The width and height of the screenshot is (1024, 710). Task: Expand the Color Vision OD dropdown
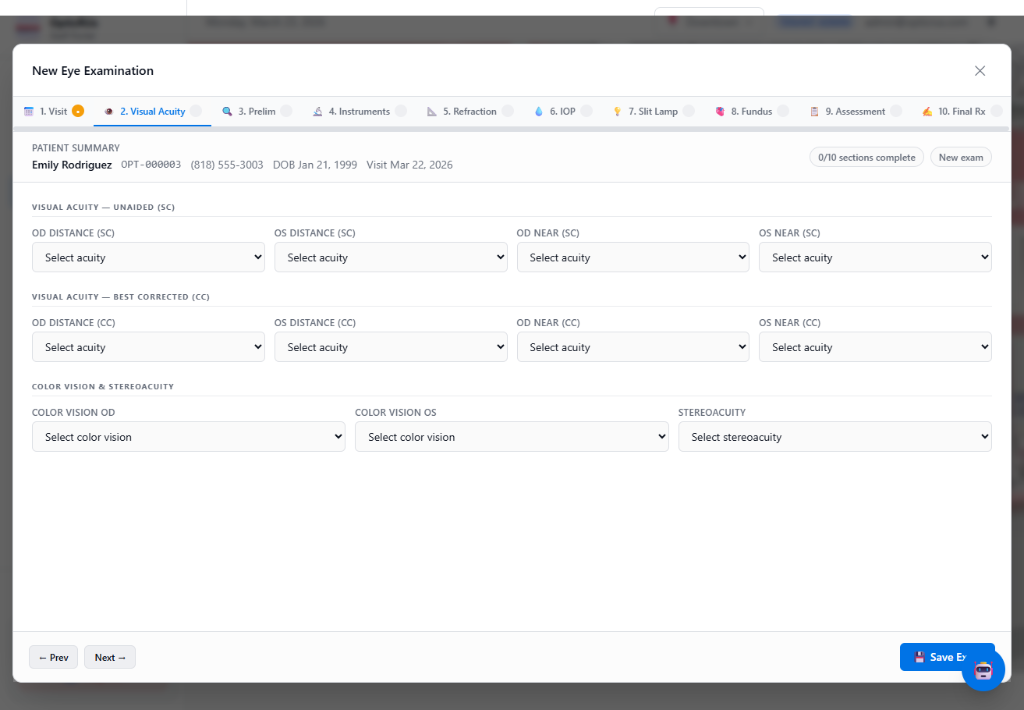coord(188,437)
